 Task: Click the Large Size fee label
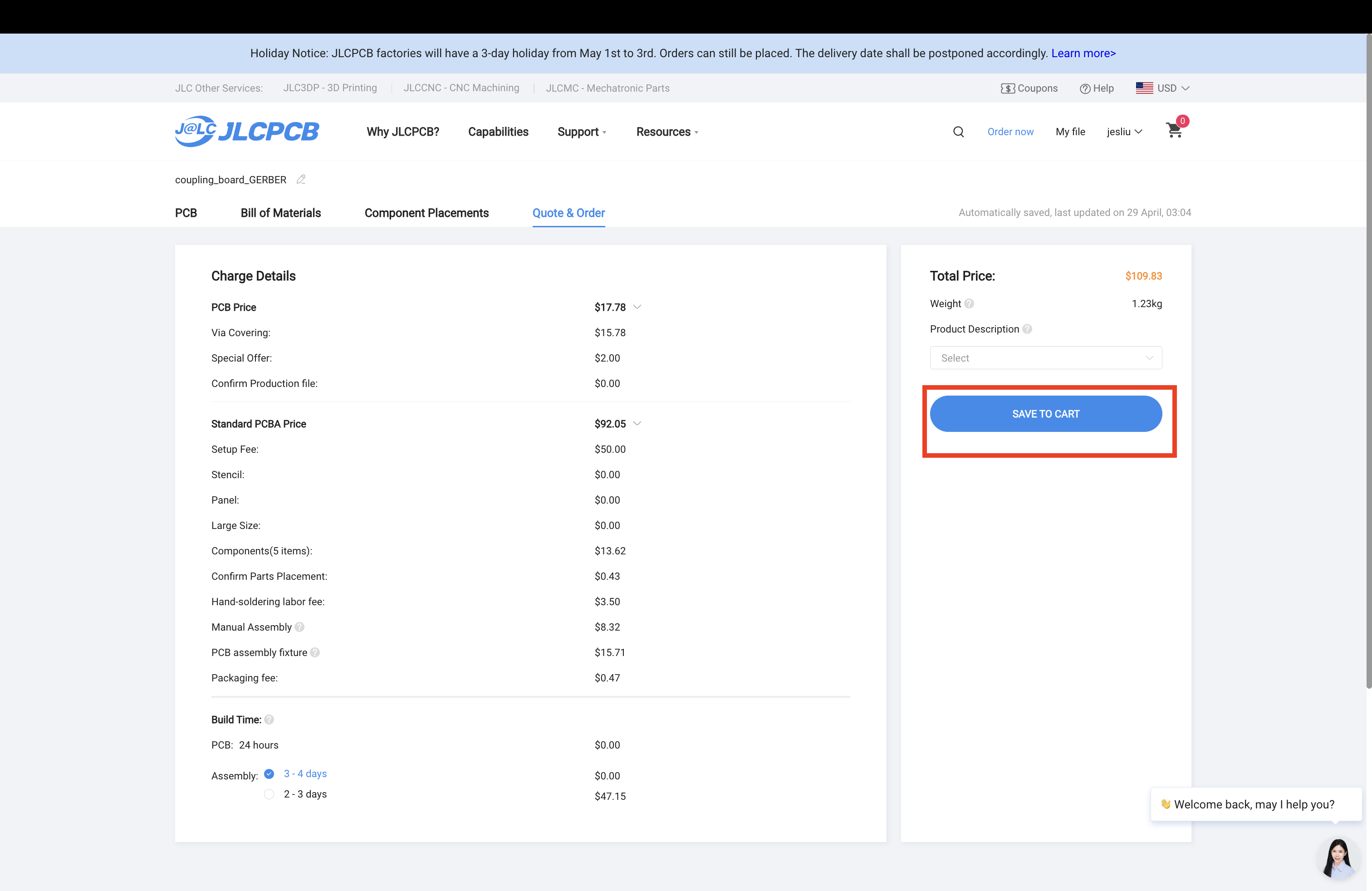point(236,525)
